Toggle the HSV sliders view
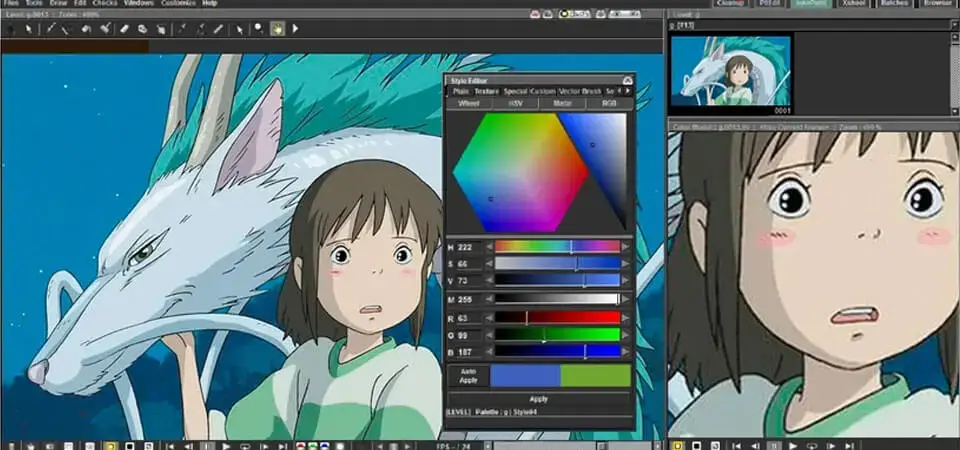 click(516, 103)
